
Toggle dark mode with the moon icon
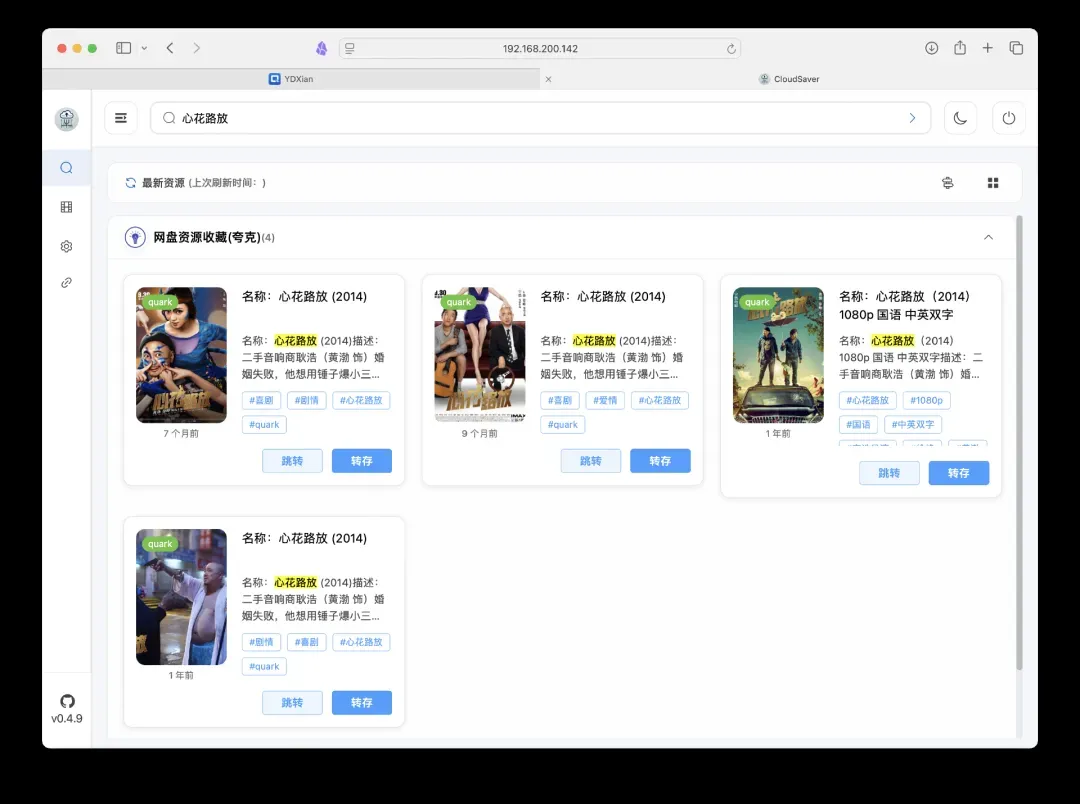pyautogui.click(x=960, y=118)
